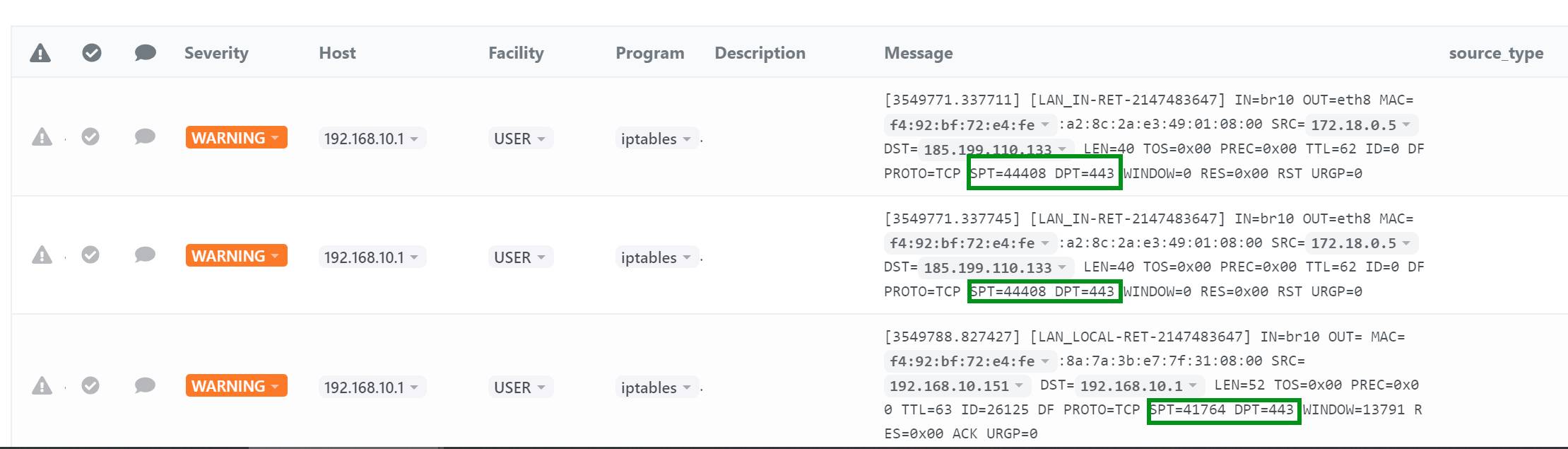Open iptables program dropdown in first row
Viewport: 1568px width, 449px height.
[x=656, y=139]
